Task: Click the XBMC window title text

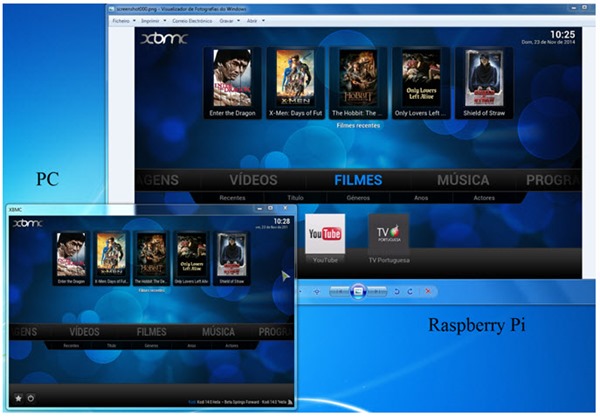Action: pyautogui.click(x=15, y=210)
